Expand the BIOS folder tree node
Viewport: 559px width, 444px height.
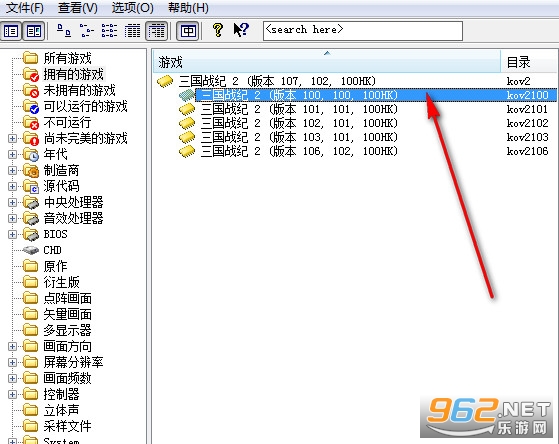12,234
